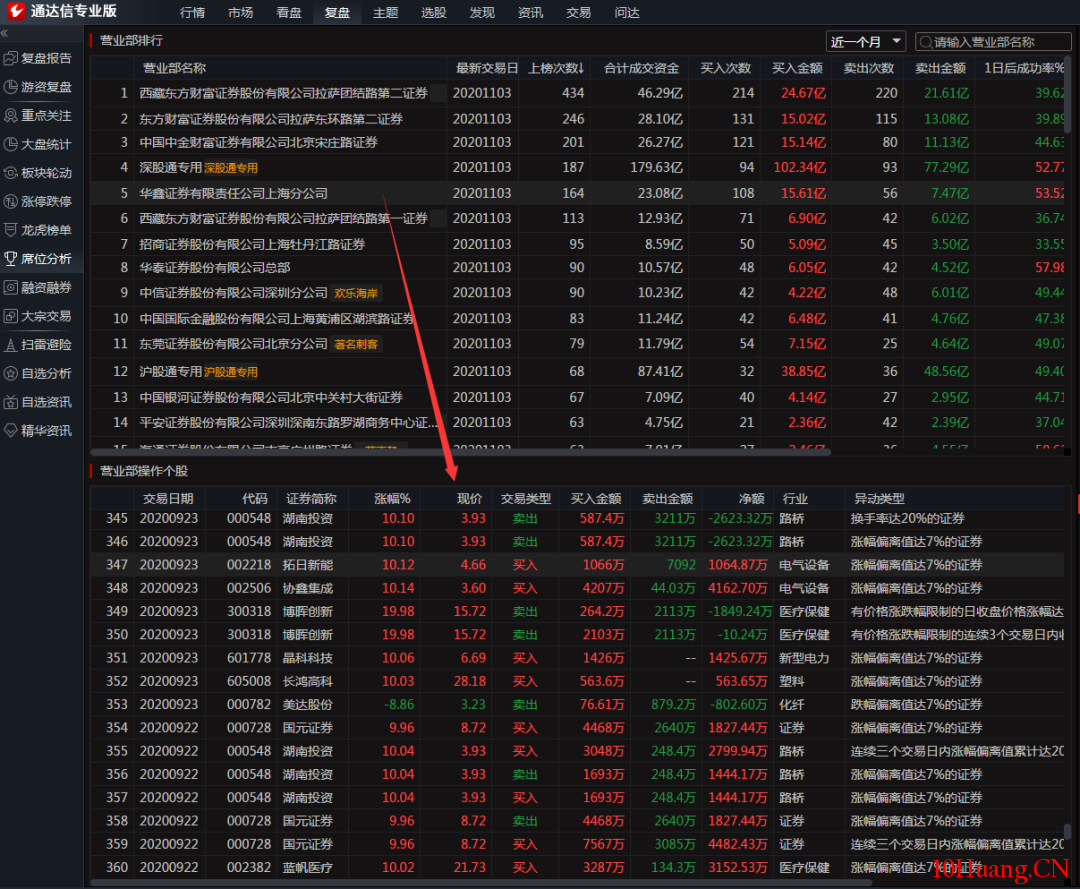Open the 龙虎榜单 sidebar icon

10,230
